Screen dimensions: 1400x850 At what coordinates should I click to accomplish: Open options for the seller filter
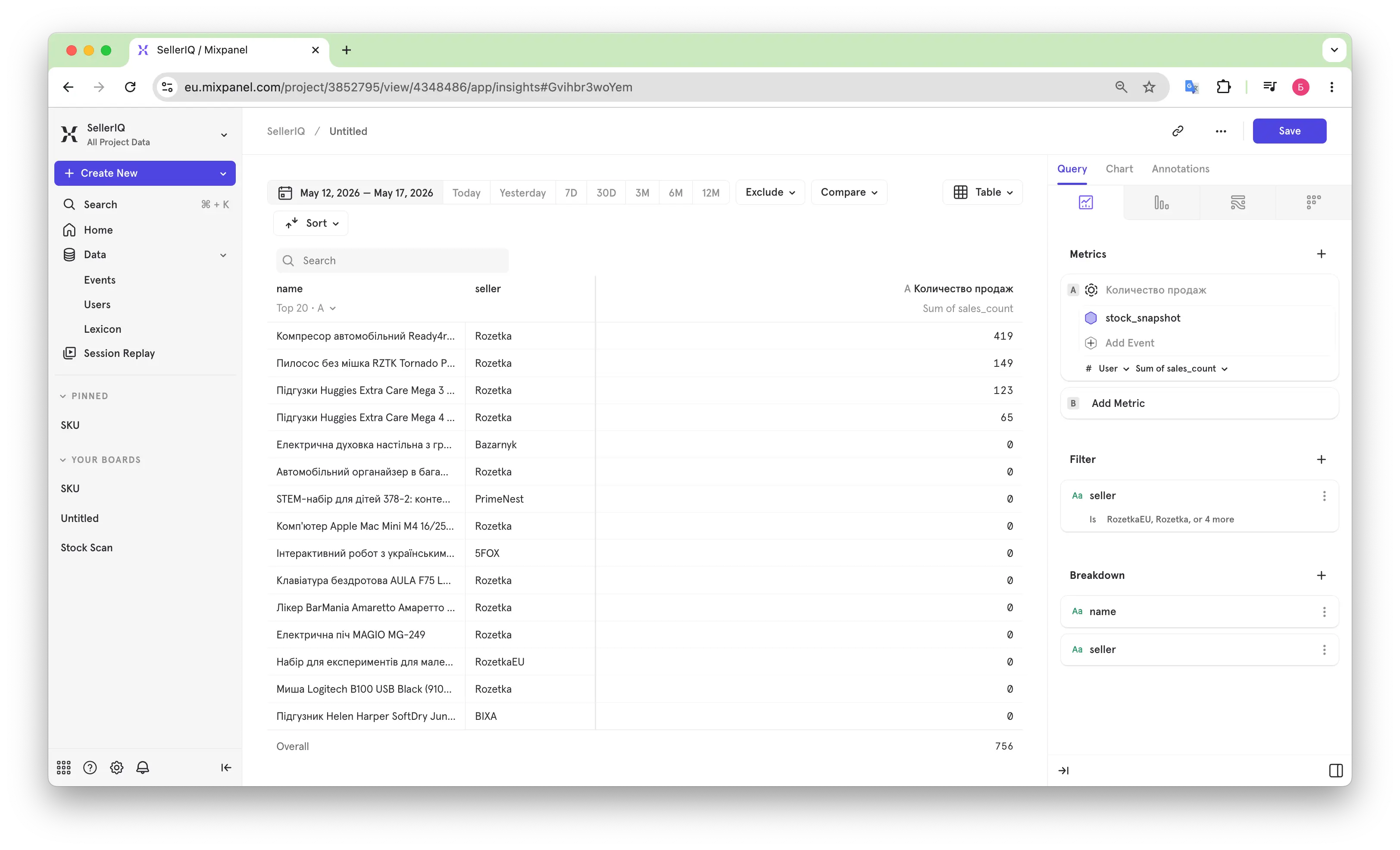point(1324,495)
